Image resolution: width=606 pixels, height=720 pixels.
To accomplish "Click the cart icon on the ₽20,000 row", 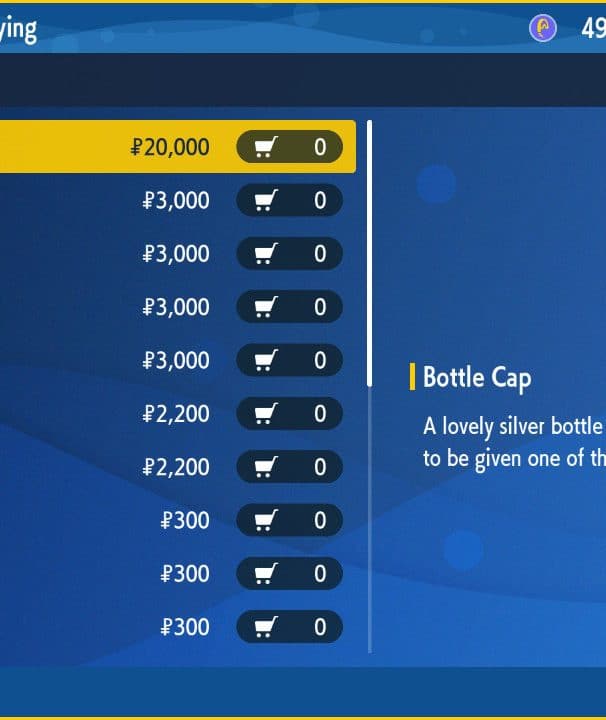I will click(266, 147).
